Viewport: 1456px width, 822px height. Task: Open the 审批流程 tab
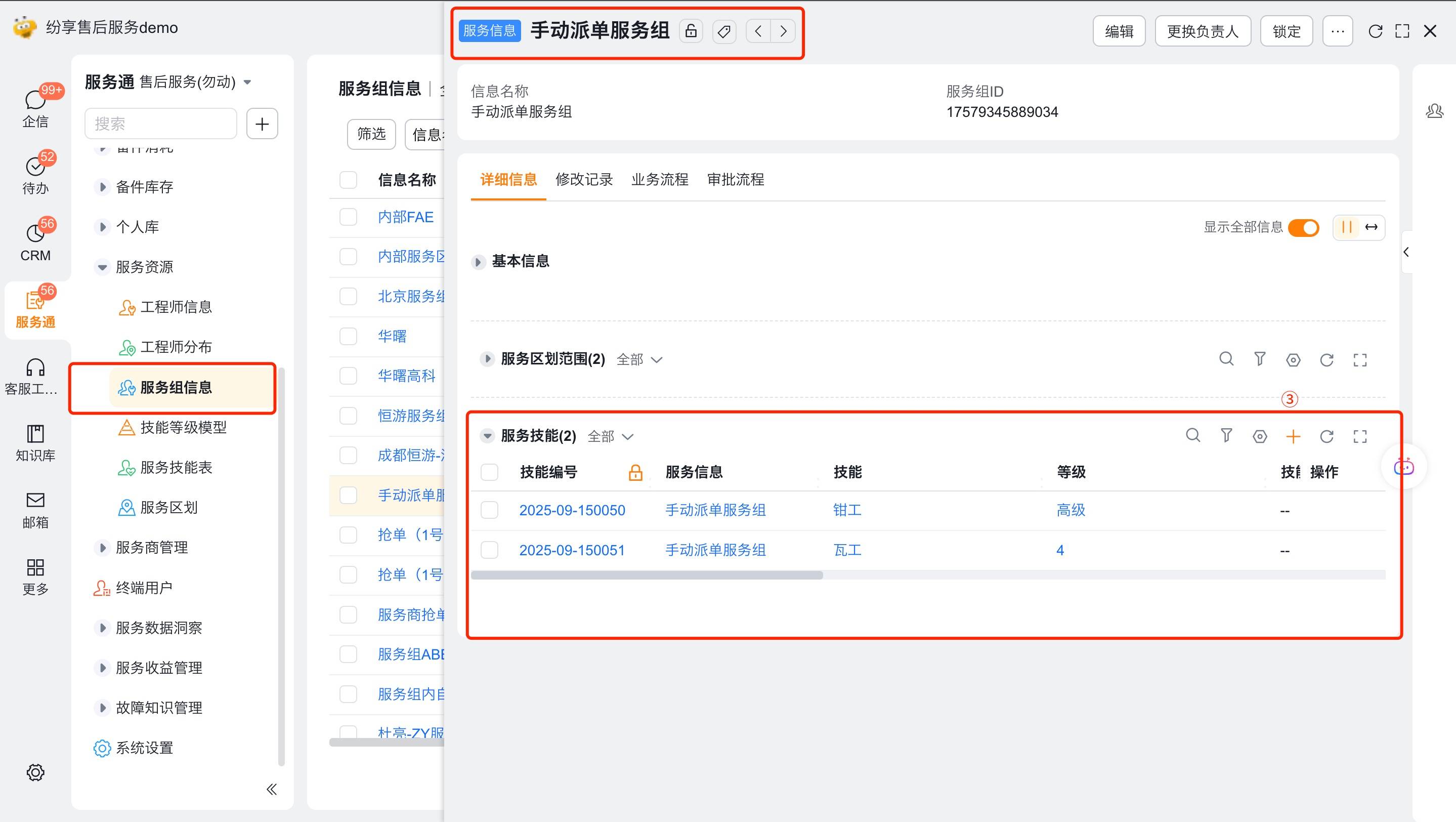[x=736, y=180]
